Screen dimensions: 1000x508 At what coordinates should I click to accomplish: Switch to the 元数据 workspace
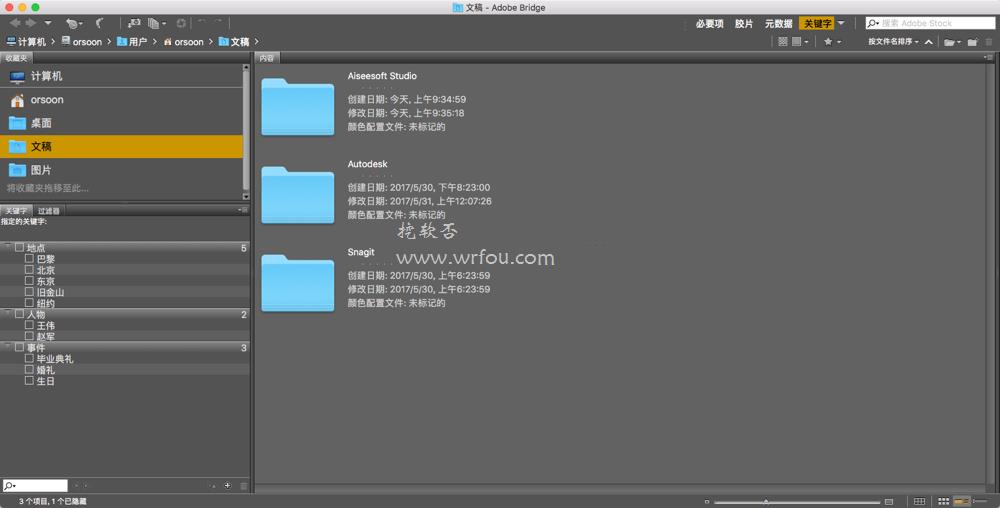coord(778,24)
